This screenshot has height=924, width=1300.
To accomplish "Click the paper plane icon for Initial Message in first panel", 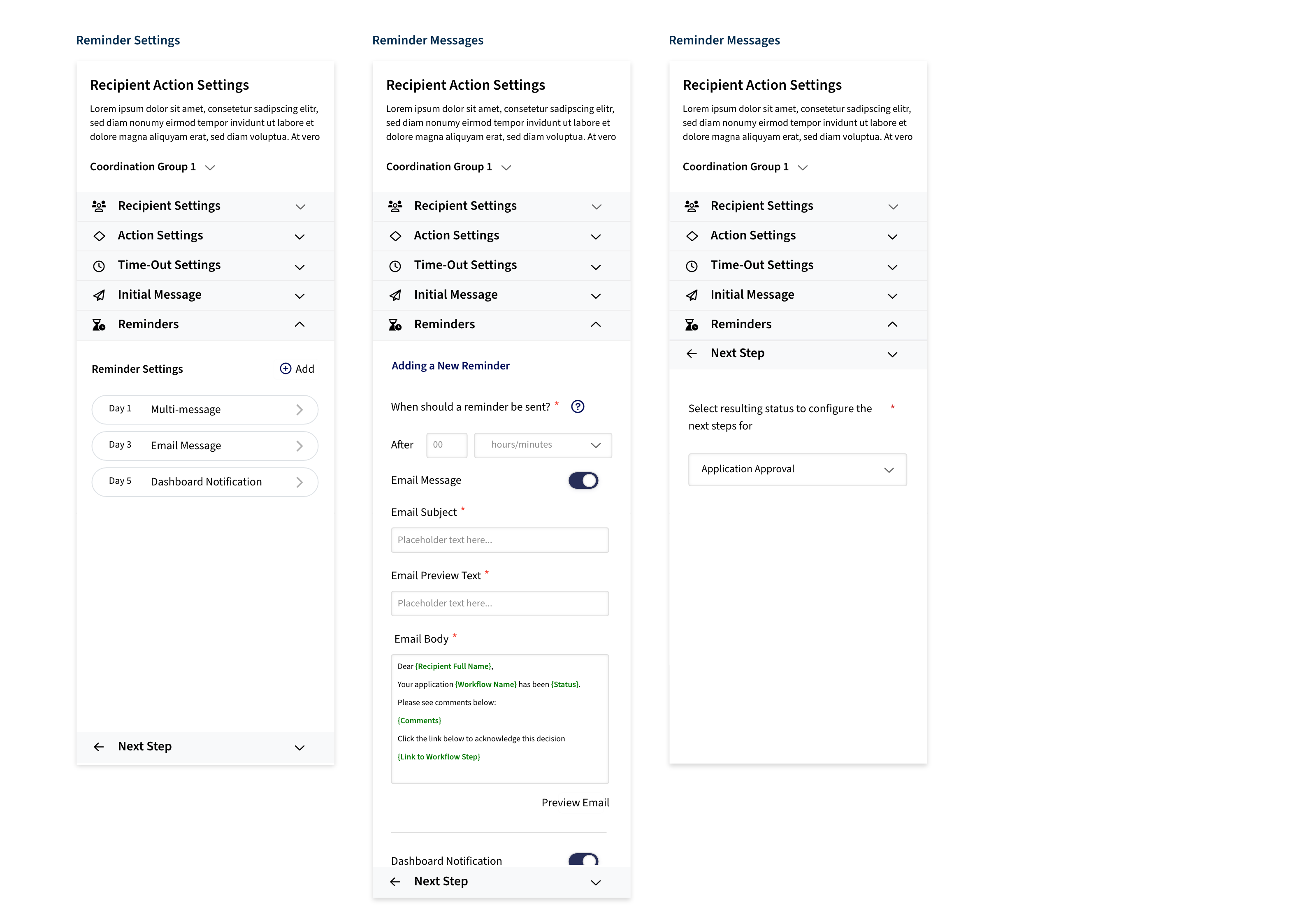I will pyautogui.click(x=99, y=295).
